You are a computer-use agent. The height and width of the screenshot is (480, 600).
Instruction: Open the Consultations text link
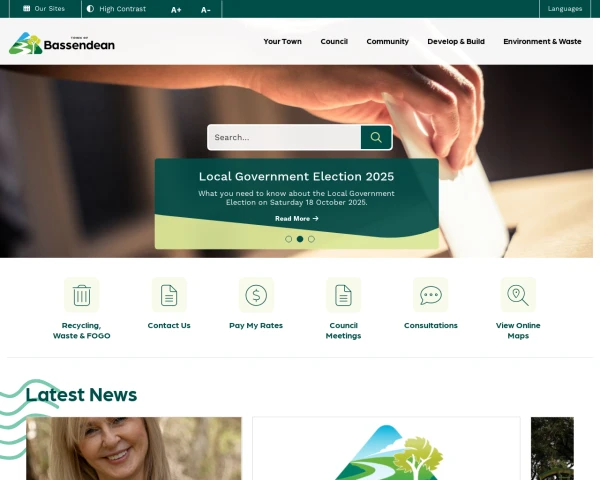click(x=430, y=325)
